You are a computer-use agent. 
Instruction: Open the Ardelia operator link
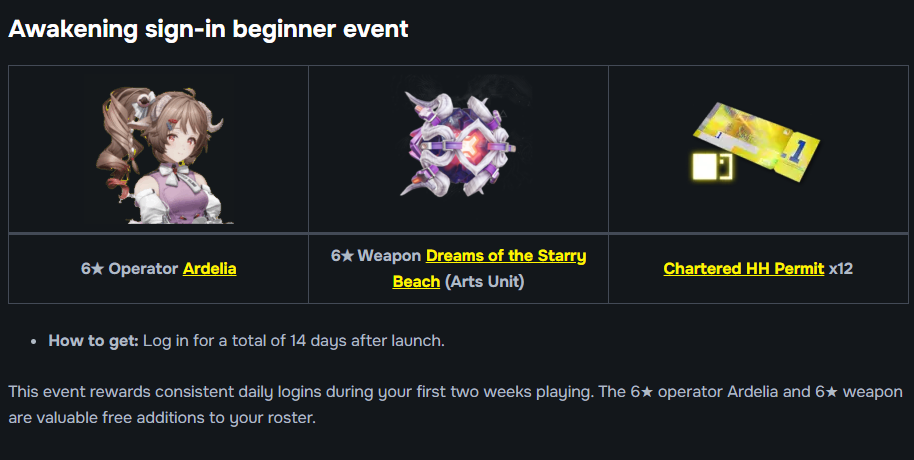point(209,269)
